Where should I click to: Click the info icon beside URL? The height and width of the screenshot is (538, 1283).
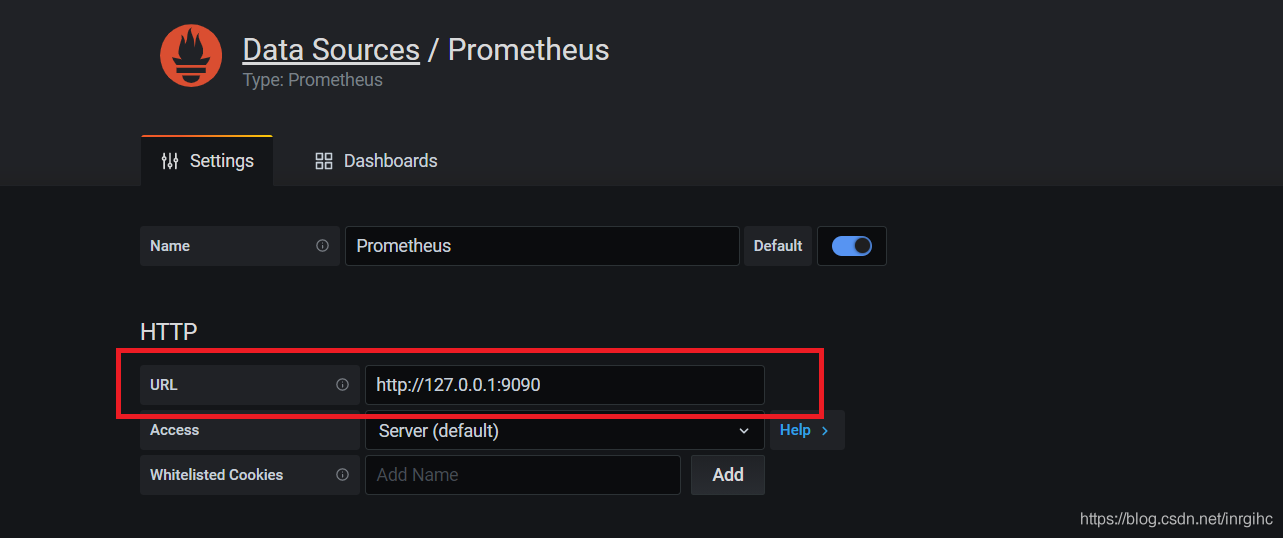(342, 385)
